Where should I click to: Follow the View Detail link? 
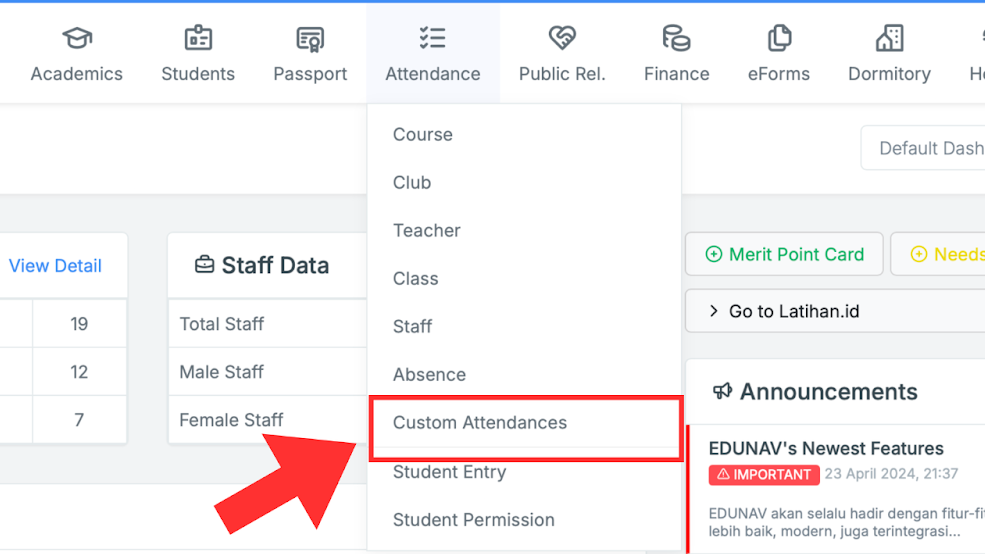[x=55, y=266]
